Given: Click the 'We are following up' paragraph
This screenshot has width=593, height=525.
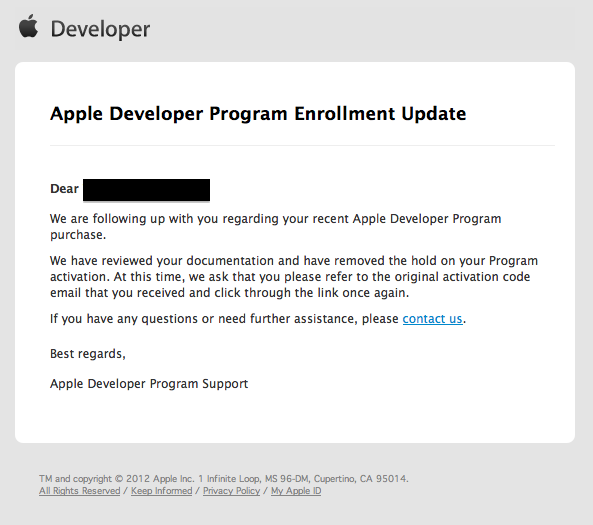Looking at the screenshot, I should click(276, 227).
